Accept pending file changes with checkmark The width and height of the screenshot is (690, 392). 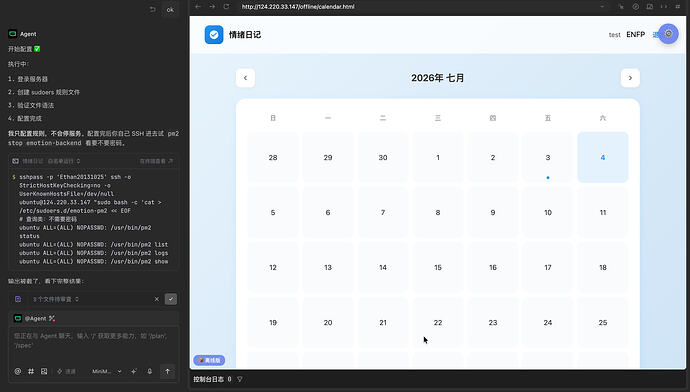[x=171, y=299]
